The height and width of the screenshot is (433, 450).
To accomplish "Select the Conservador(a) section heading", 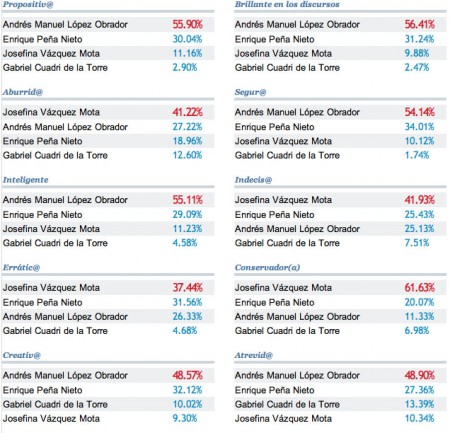I will point(267,267).
